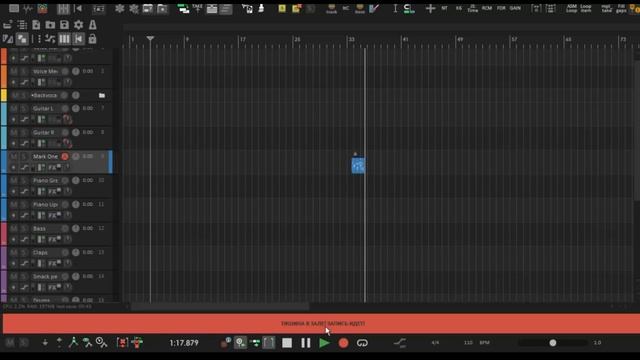Click the playhead triangle marker on ruler
Viewport: 640px width, 360px height.
pos(150,38)
